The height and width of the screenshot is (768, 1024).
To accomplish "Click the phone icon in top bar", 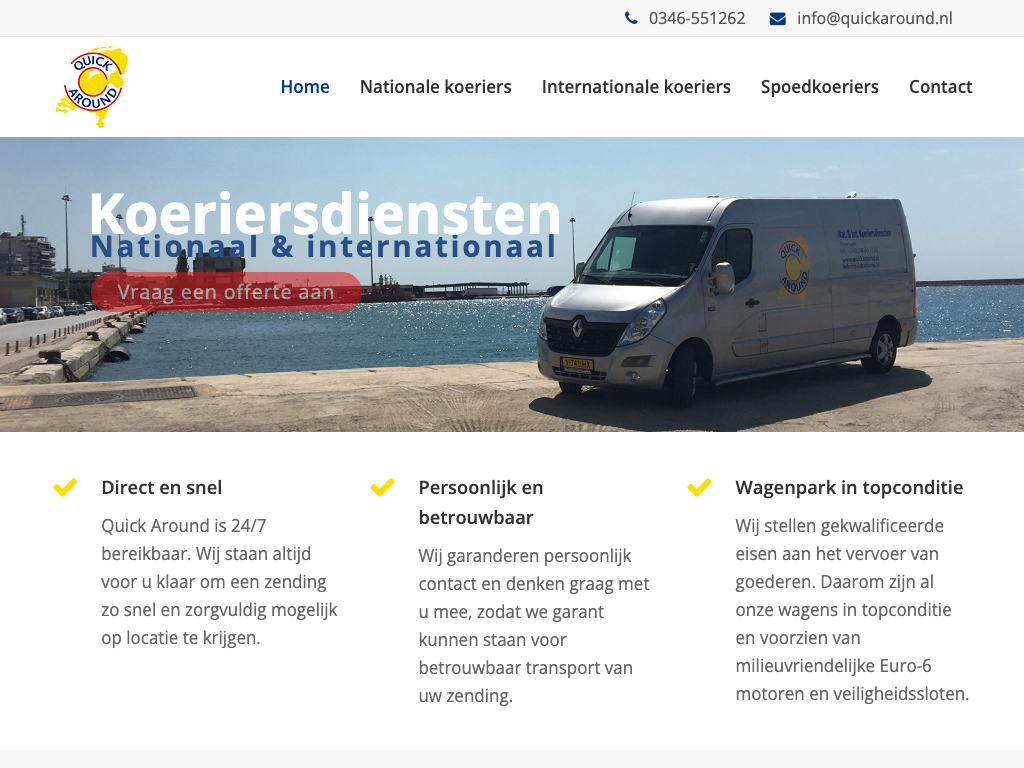I will pos(631,18).
